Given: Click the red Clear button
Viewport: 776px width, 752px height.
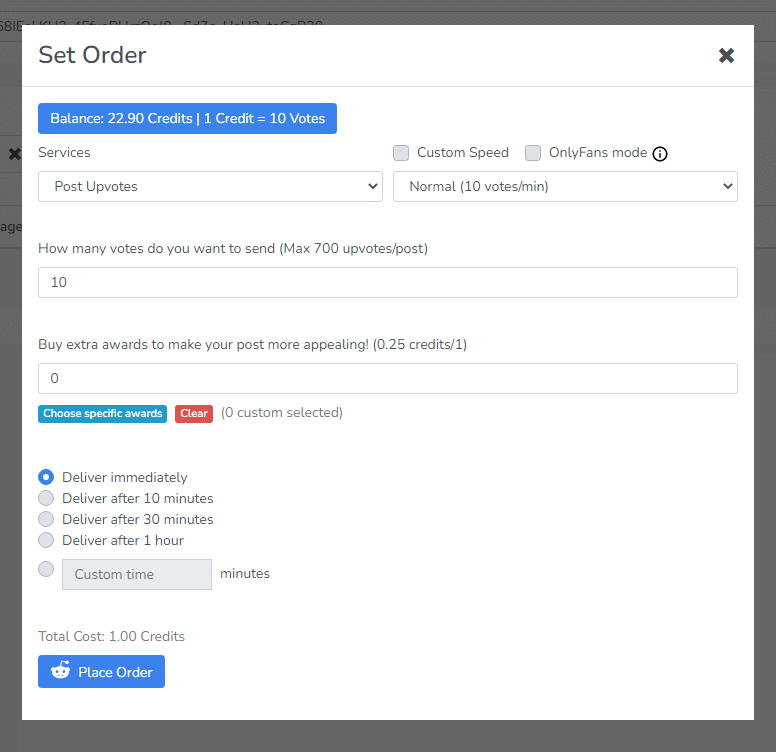Looking at the screenshot, I should 194,414.
